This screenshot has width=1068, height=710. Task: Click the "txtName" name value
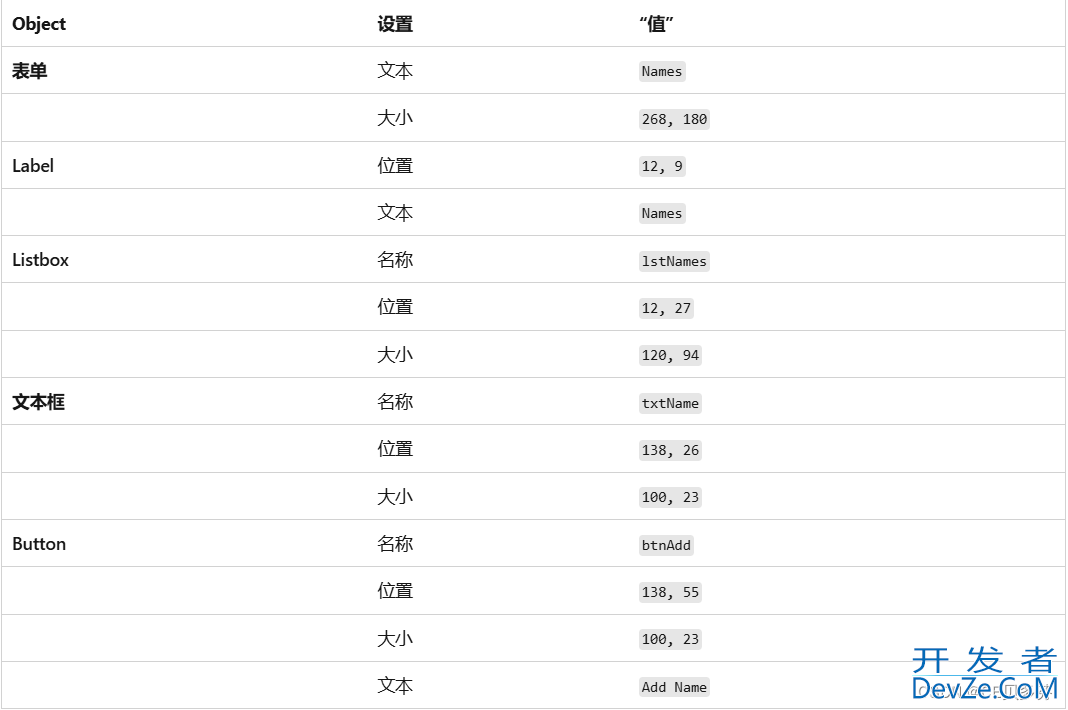click(670, 403)
